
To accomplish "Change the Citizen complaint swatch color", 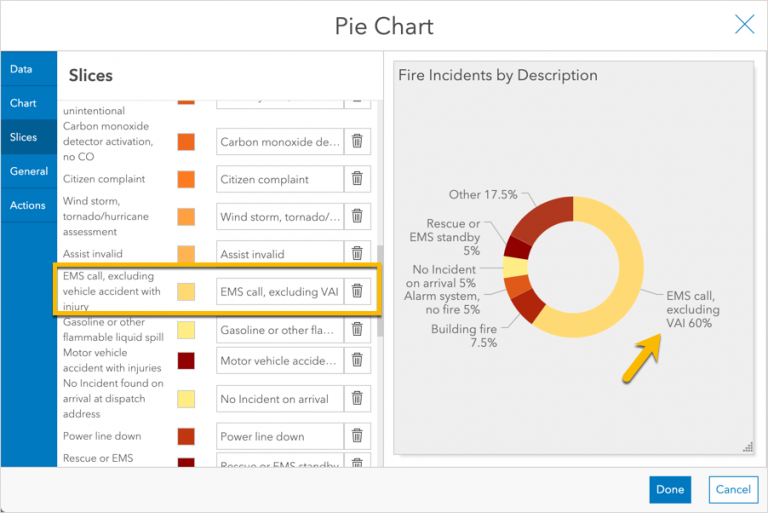I will pyautogui.click(x=186, y=179).
